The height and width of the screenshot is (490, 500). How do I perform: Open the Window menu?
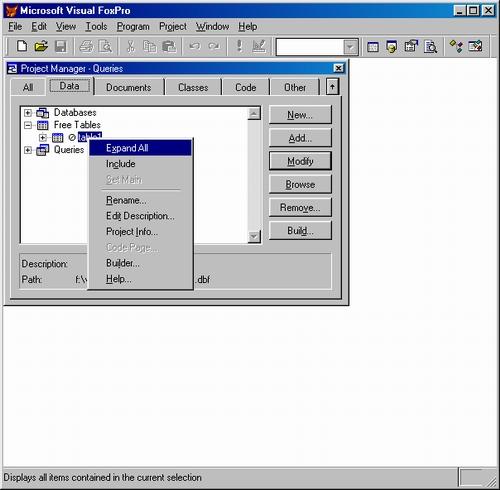[x=212, y=27]
